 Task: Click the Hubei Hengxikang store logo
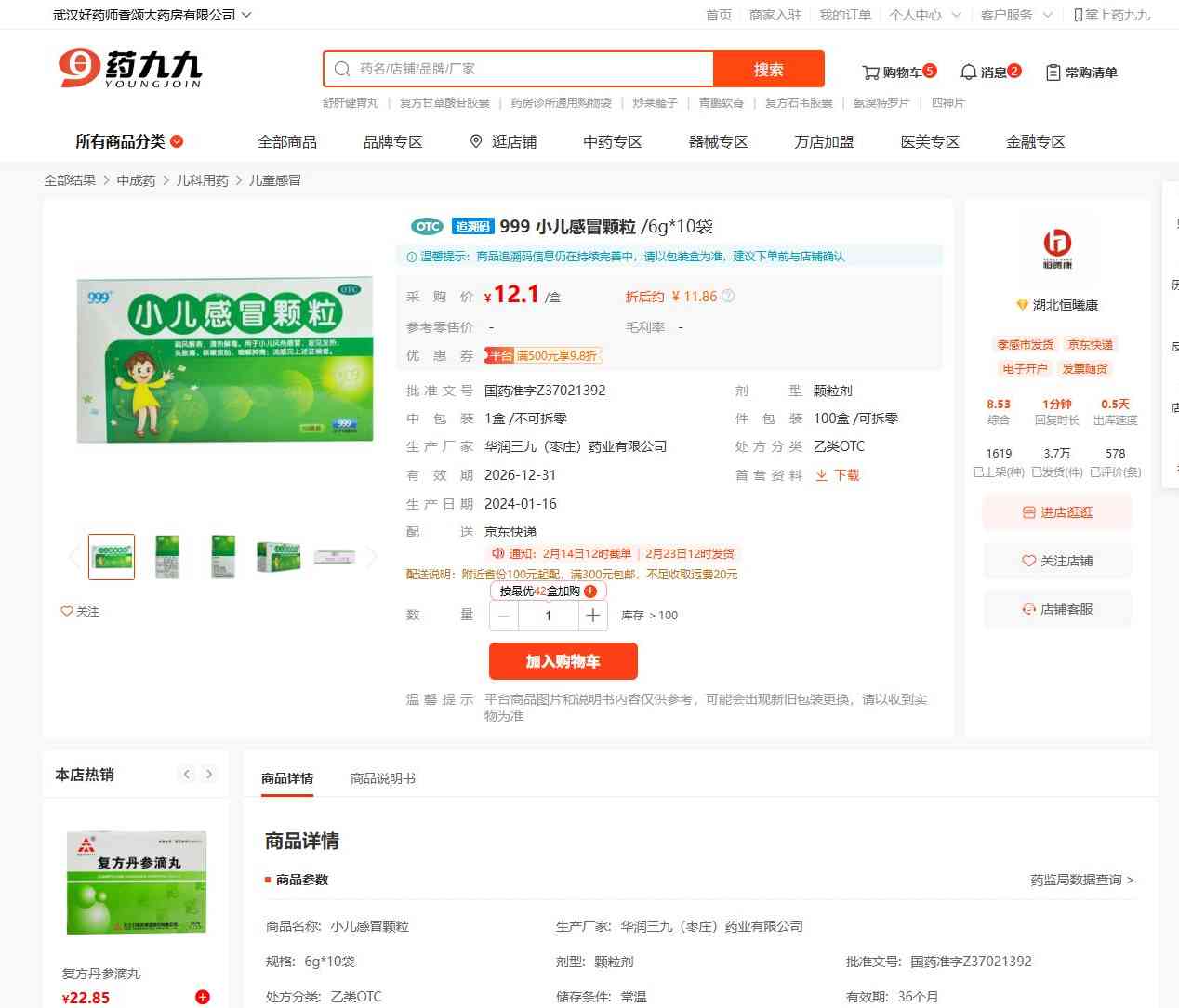[1057, 247]
